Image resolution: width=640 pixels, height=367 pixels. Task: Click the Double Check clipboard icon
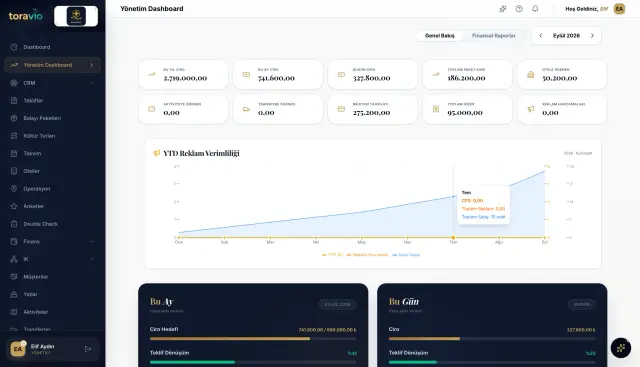pyautogui.click(x=14, y=224)
